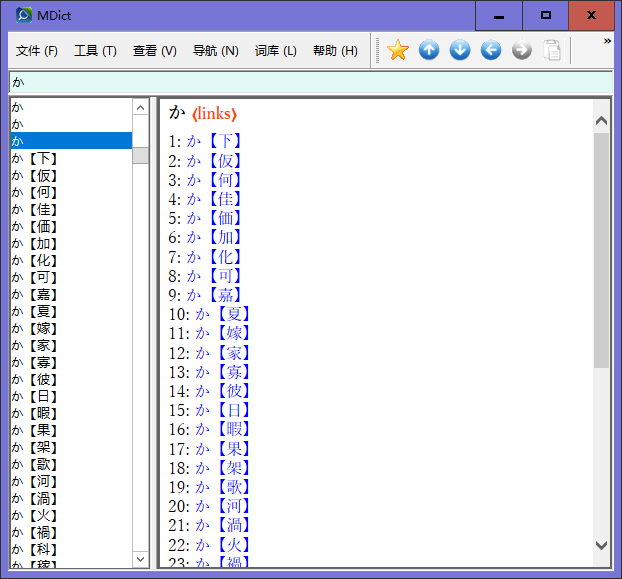
Task: Select か【禍】 in the word list
Action: 71,532
